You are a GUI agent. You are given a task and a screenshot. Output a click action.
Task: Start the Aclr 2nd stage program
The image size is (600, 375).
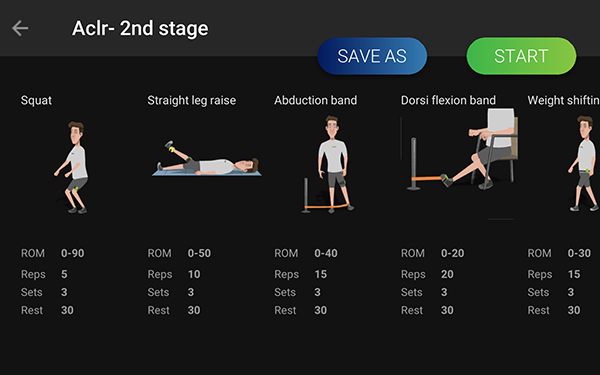(521, 56)
